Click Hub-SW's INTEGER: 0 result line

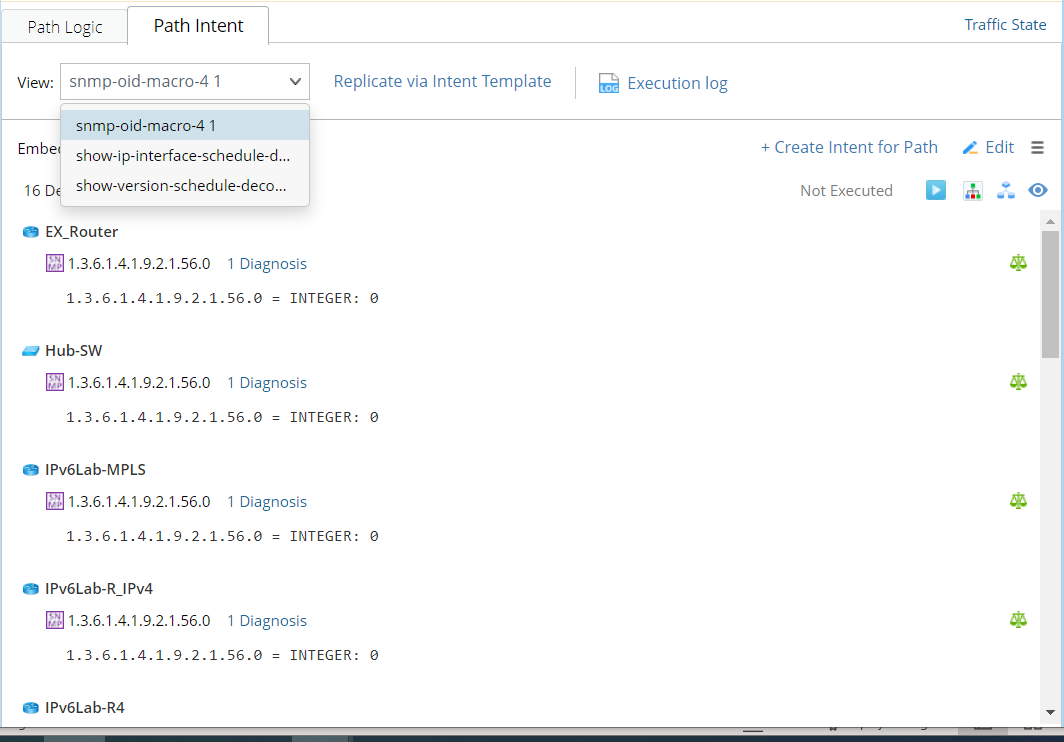[222, 417]
